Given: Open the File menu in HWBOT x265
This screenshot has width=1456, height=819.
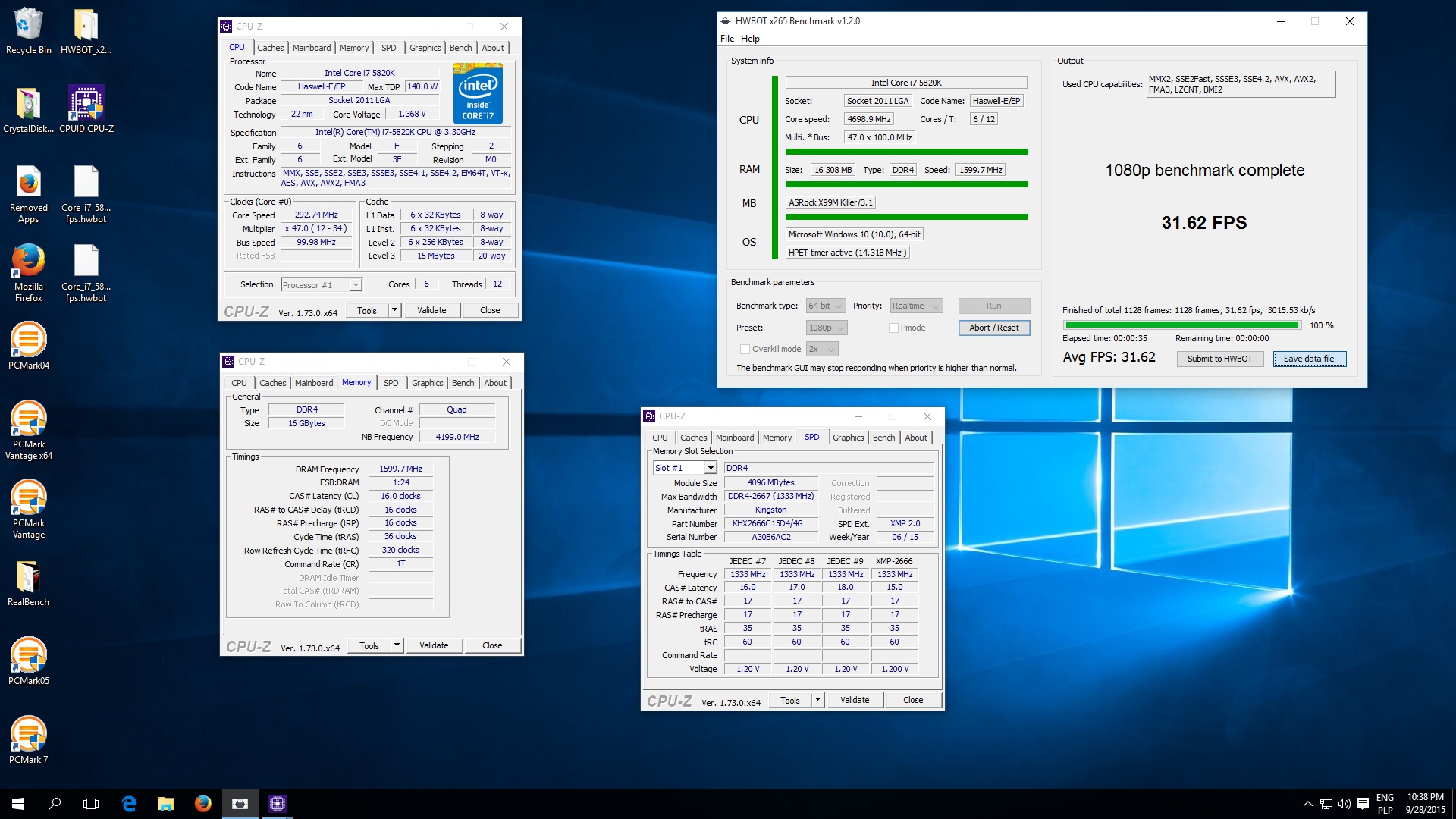Looking at the screenshot, I should coord(727,39).
